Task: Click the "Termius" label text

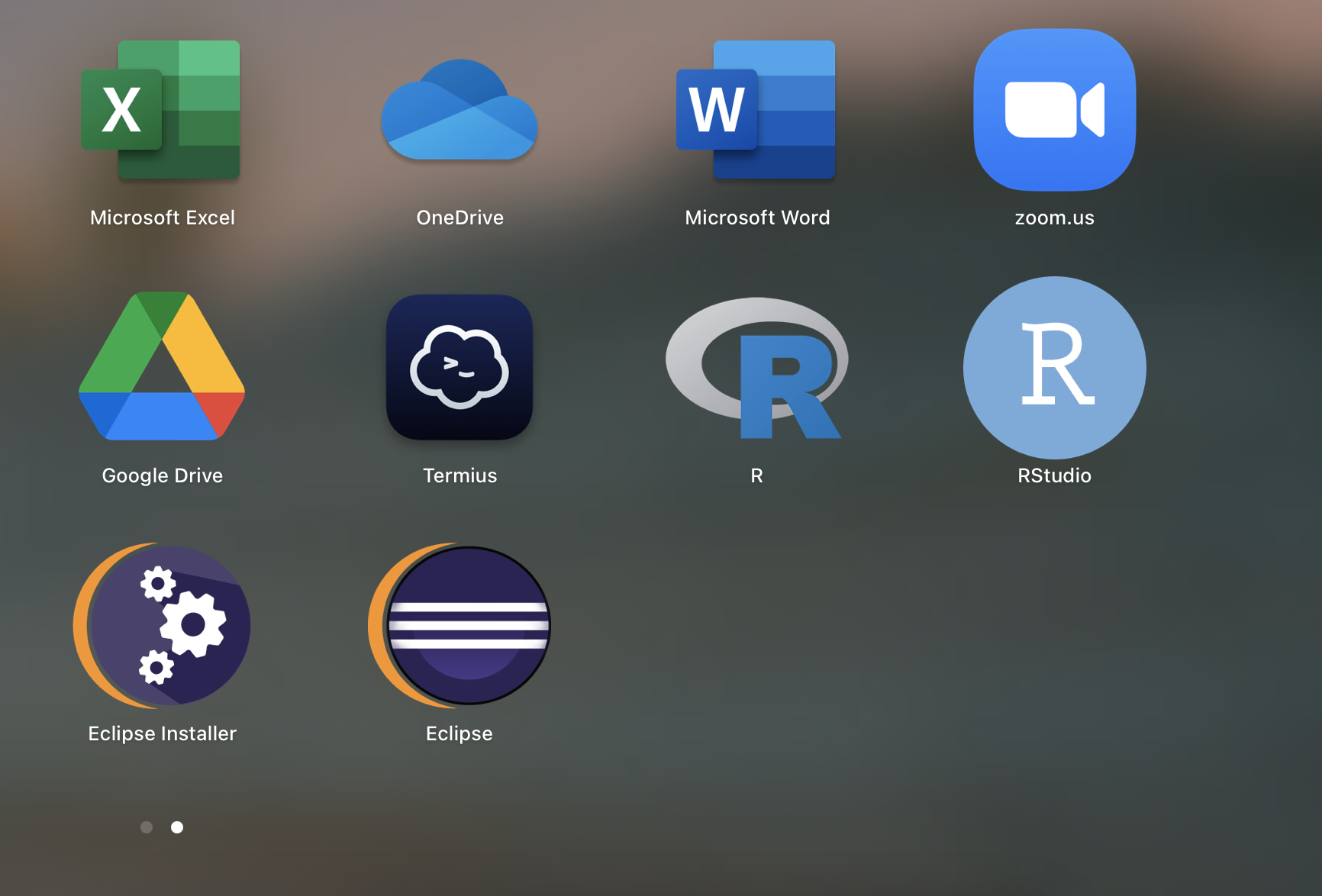Action: (460, 475)
